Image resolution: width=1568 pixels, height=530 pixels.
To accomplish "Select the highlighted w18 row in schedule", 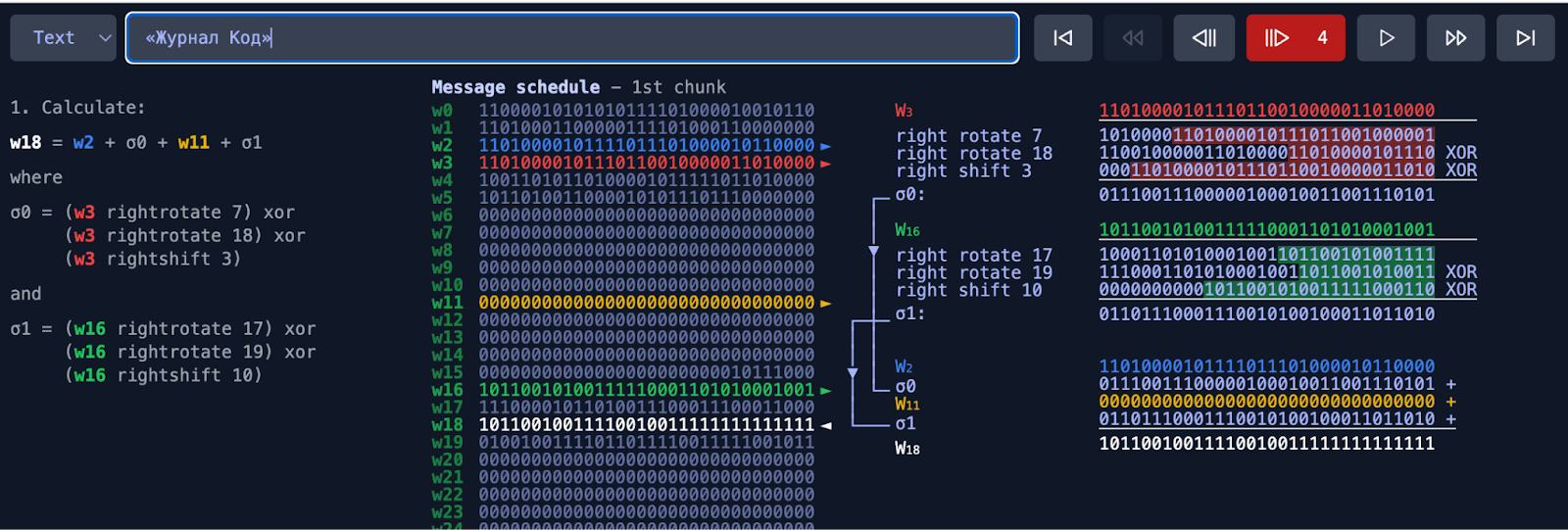I will [x=646, y=424].
